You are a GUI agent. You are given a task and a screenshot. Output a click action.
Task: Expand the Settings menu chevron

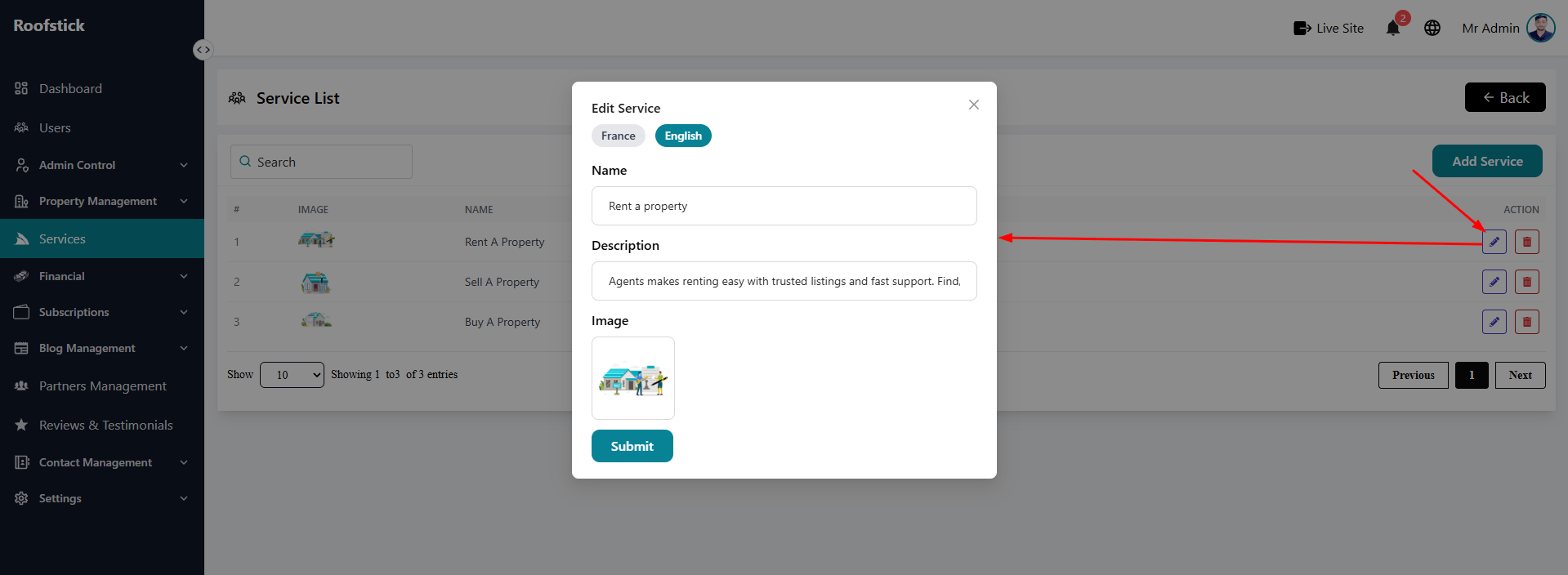(x=184, y=498)
